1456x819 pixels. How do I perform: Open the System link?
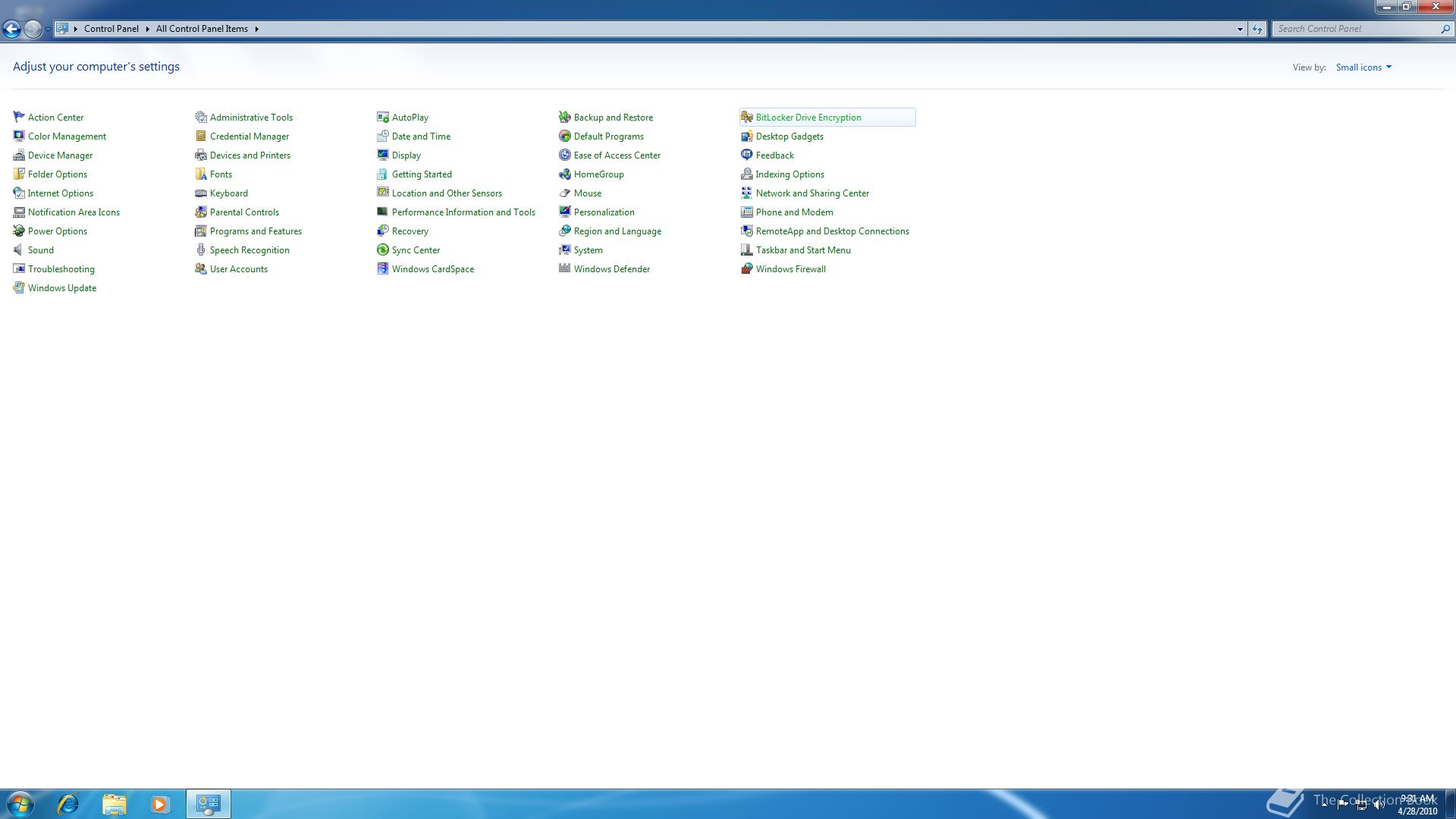tap(588, 250)
